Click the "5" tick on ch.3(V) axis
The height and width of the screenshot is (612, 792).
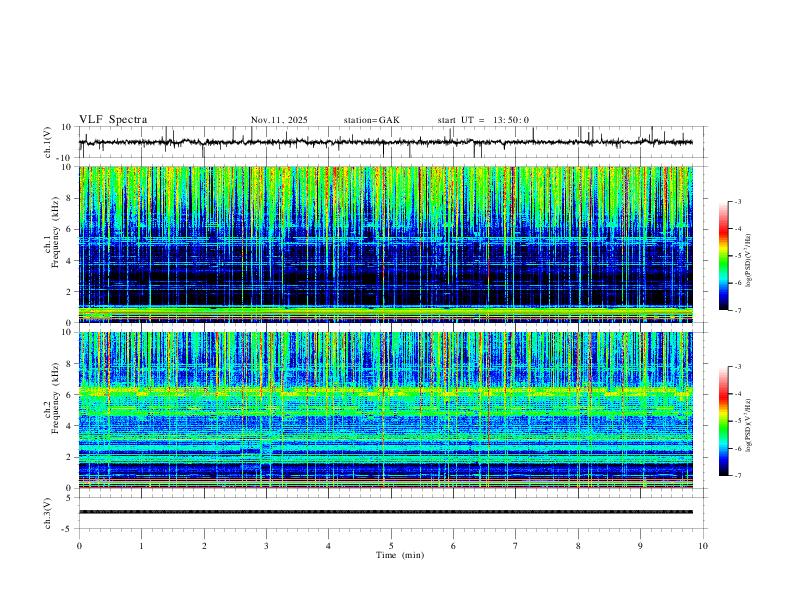[70, 498]
